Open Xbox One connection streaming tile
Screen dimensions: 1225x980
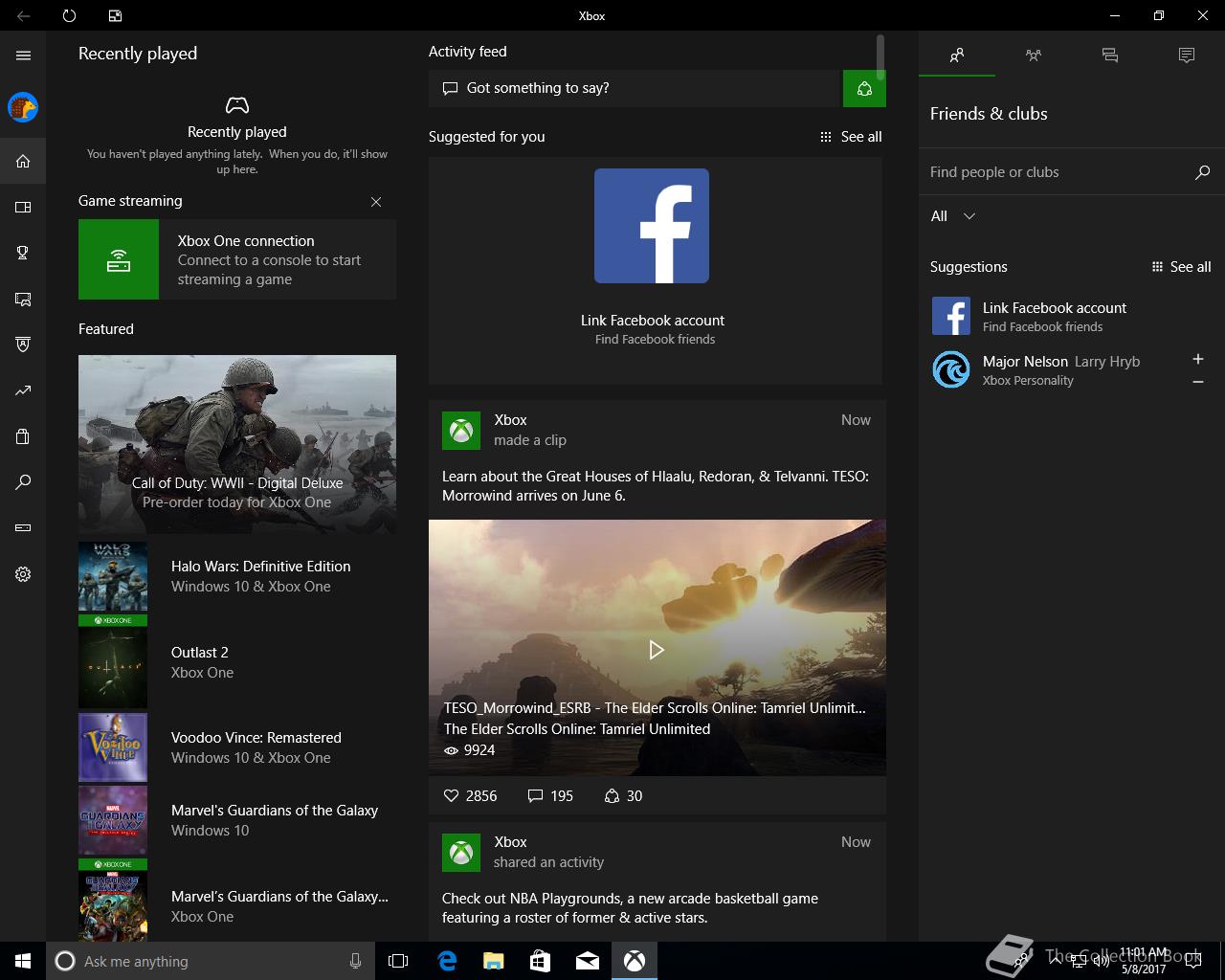(x=237, y=259)
